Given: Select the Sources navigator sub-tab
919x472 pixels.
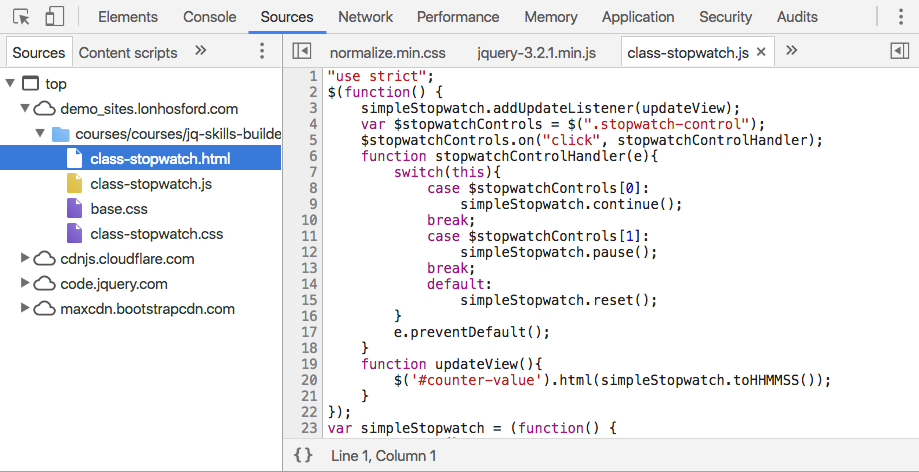Looking at the screenshot, I should (x=39, y=53).
